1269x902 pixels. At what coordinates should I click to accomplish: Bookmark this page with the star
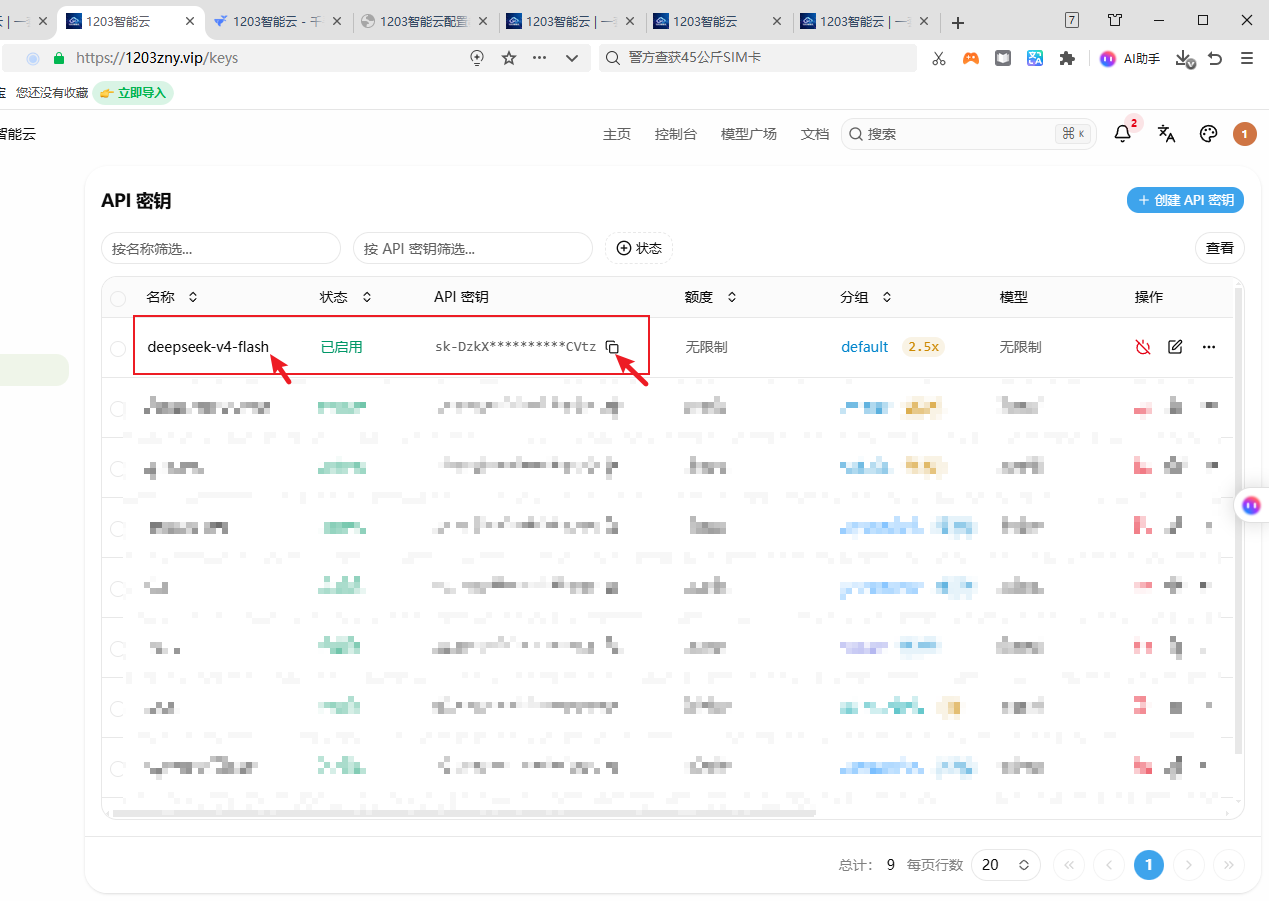click(x=508, y=58)
